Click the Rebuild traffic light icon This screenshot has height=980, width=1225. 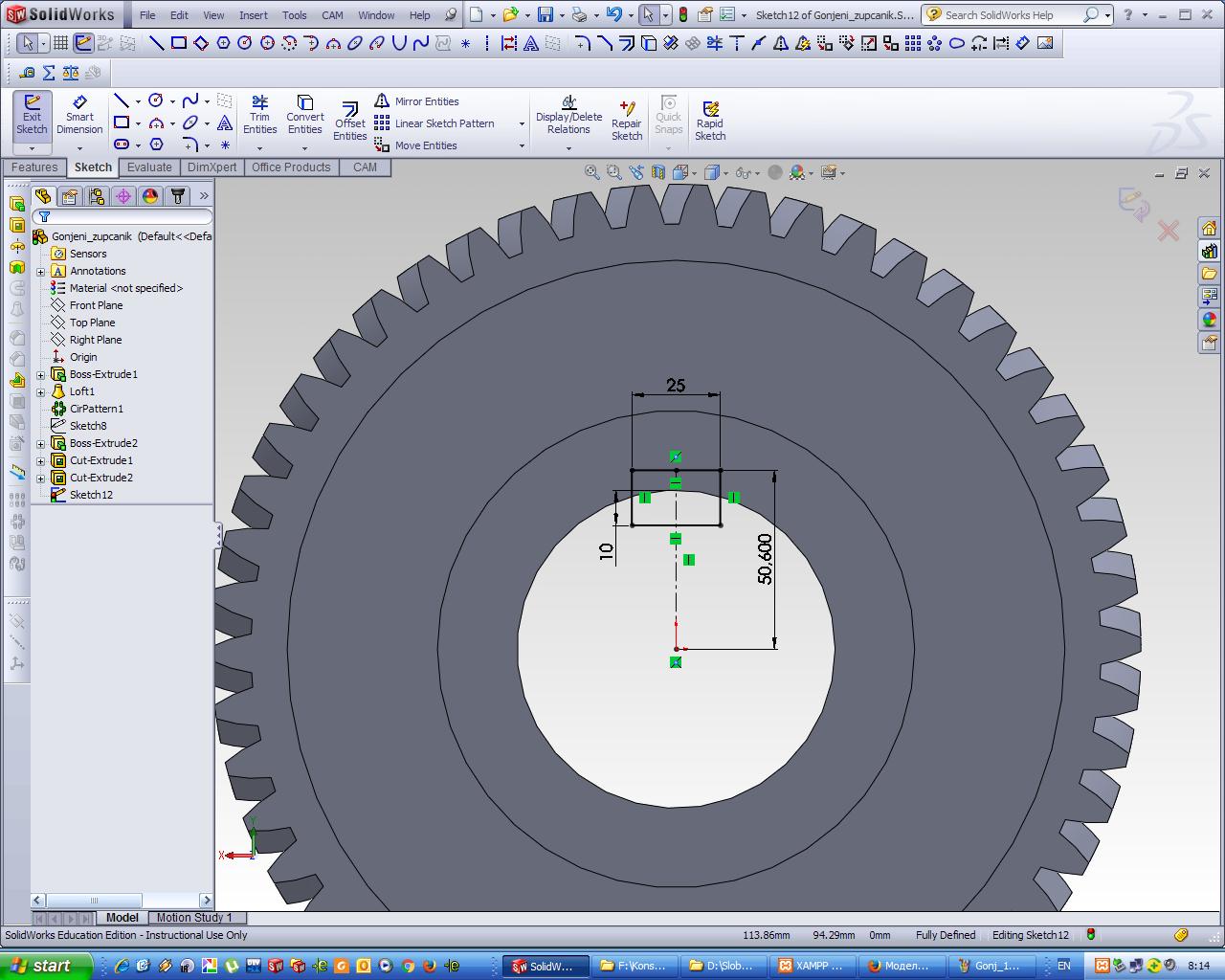[682, 14]
